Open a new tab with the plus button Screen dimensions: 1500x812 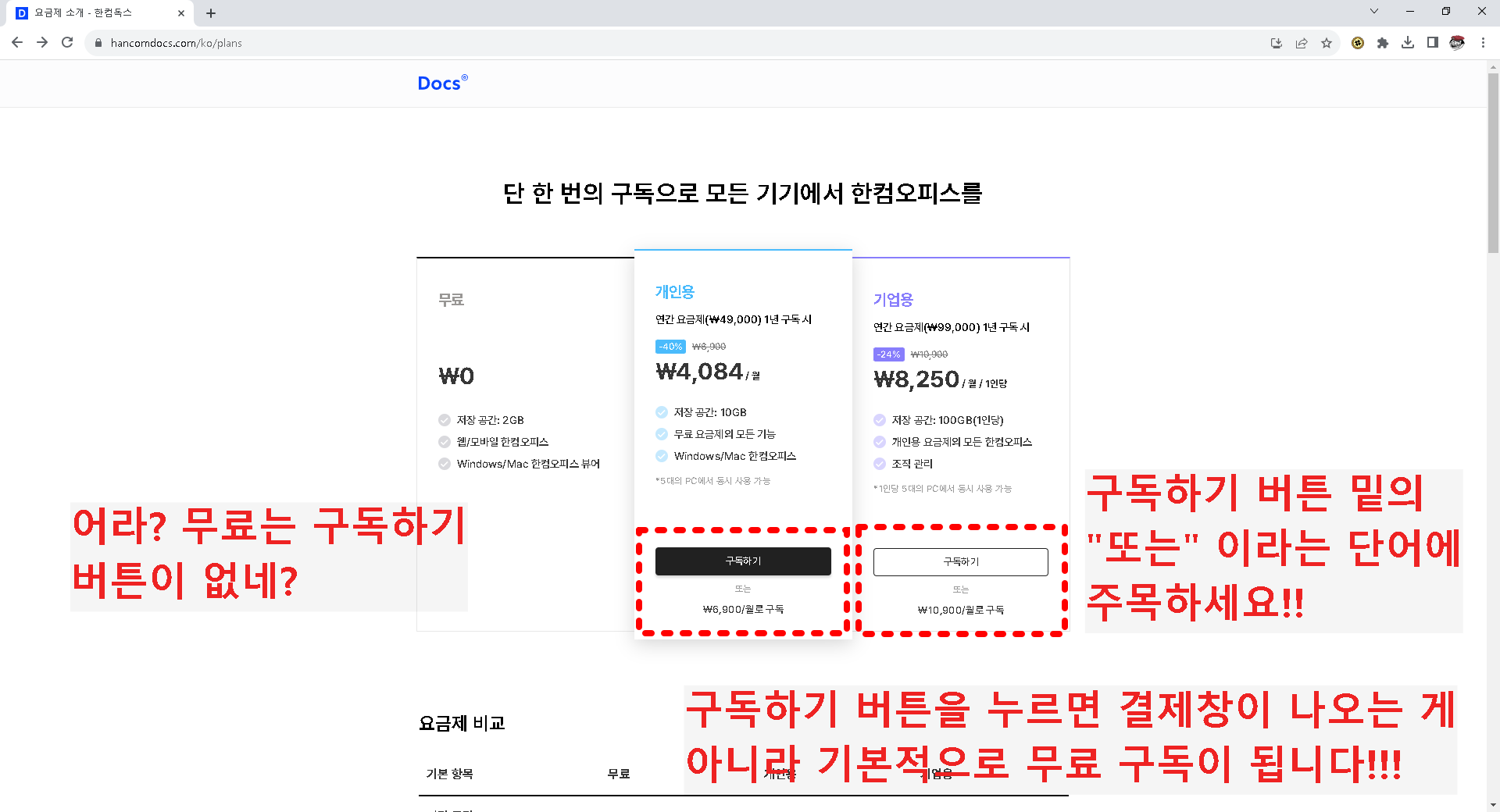[210, 12]
